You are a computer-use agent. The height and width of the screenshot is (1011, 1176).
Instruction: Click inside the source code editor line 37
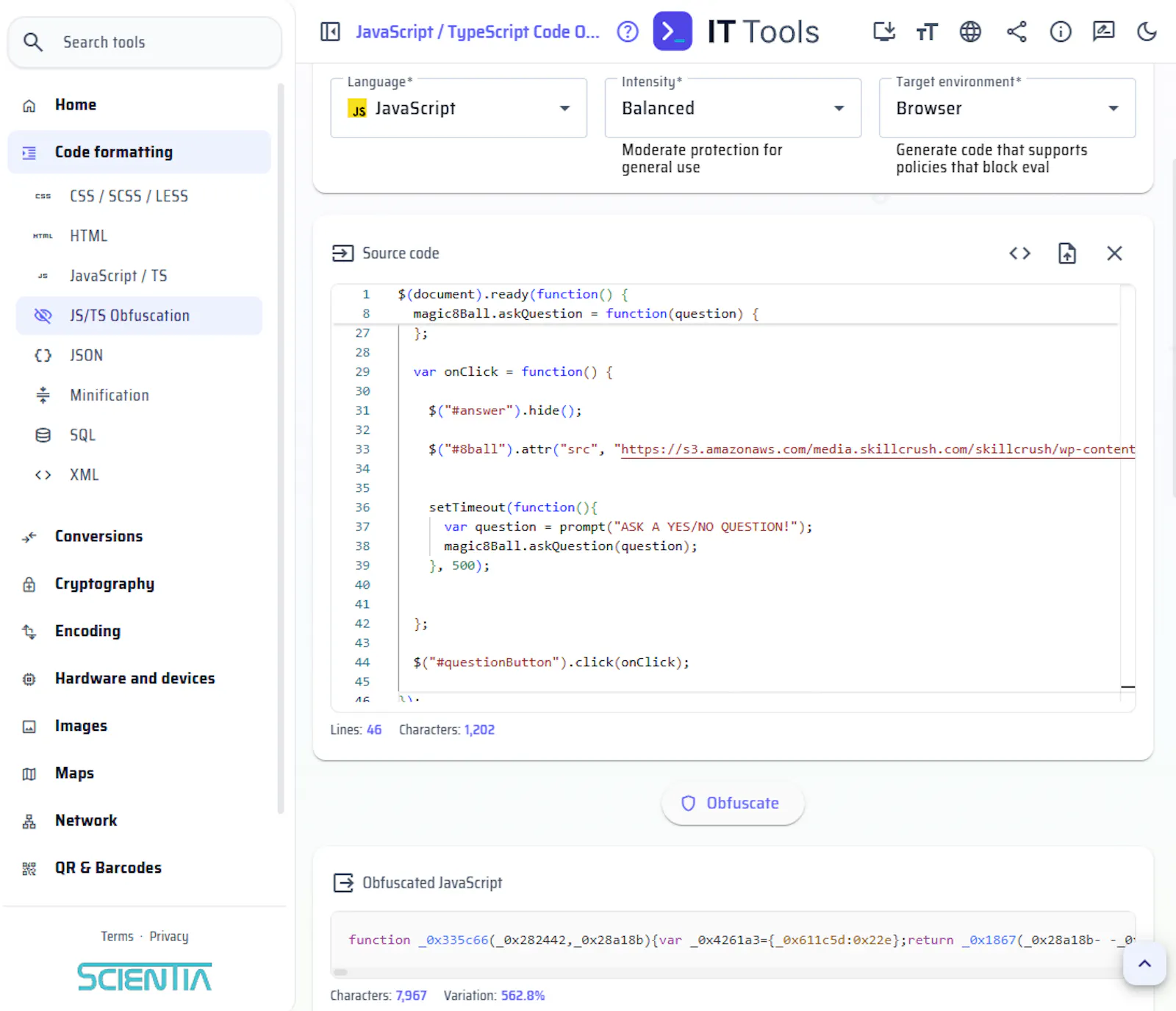[628, 526]
